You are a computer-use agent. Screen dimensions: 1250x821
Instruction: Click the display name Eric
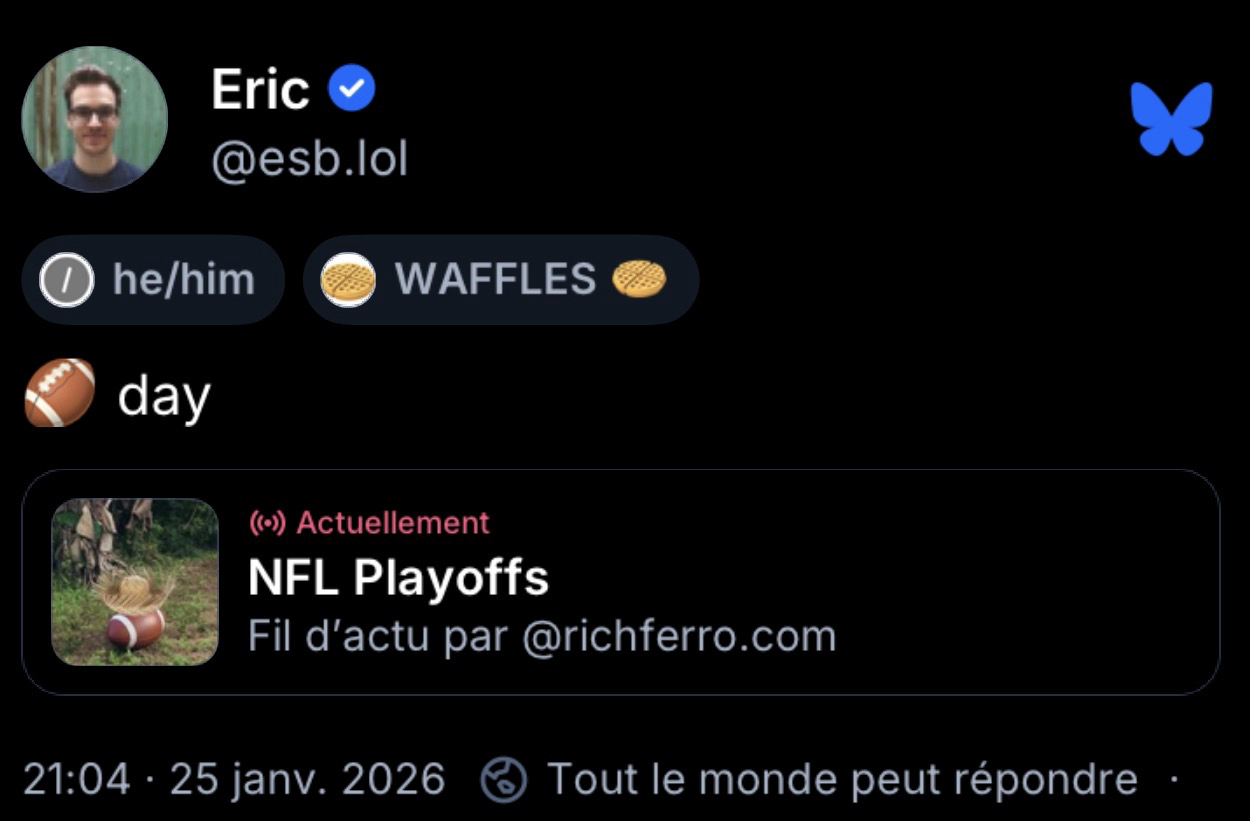260,90
